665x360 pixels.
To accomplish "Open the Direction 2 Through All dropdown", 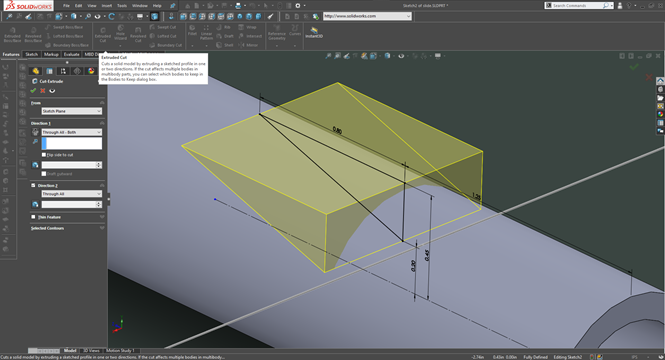I will 72,194.
